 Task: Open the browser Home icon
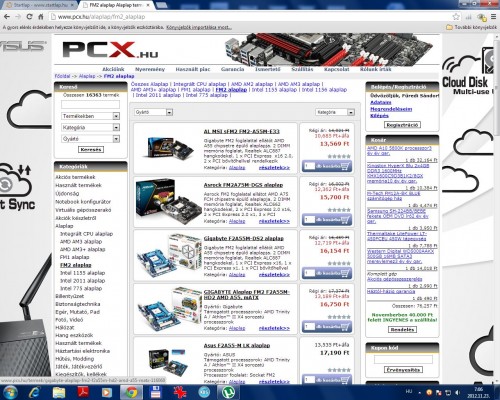pyautogui.click(x=41, y=16)
